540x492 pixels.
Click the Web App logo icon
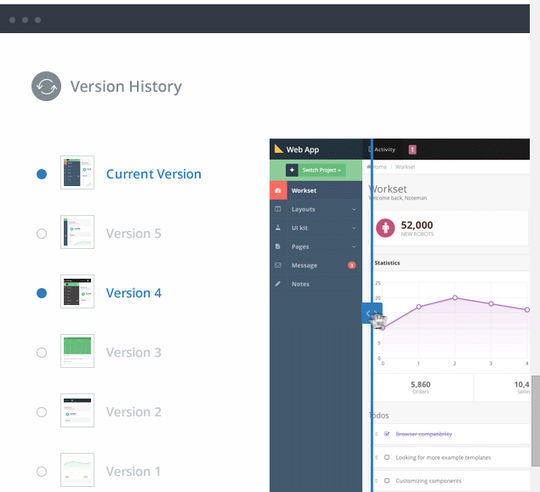[279, 149]
